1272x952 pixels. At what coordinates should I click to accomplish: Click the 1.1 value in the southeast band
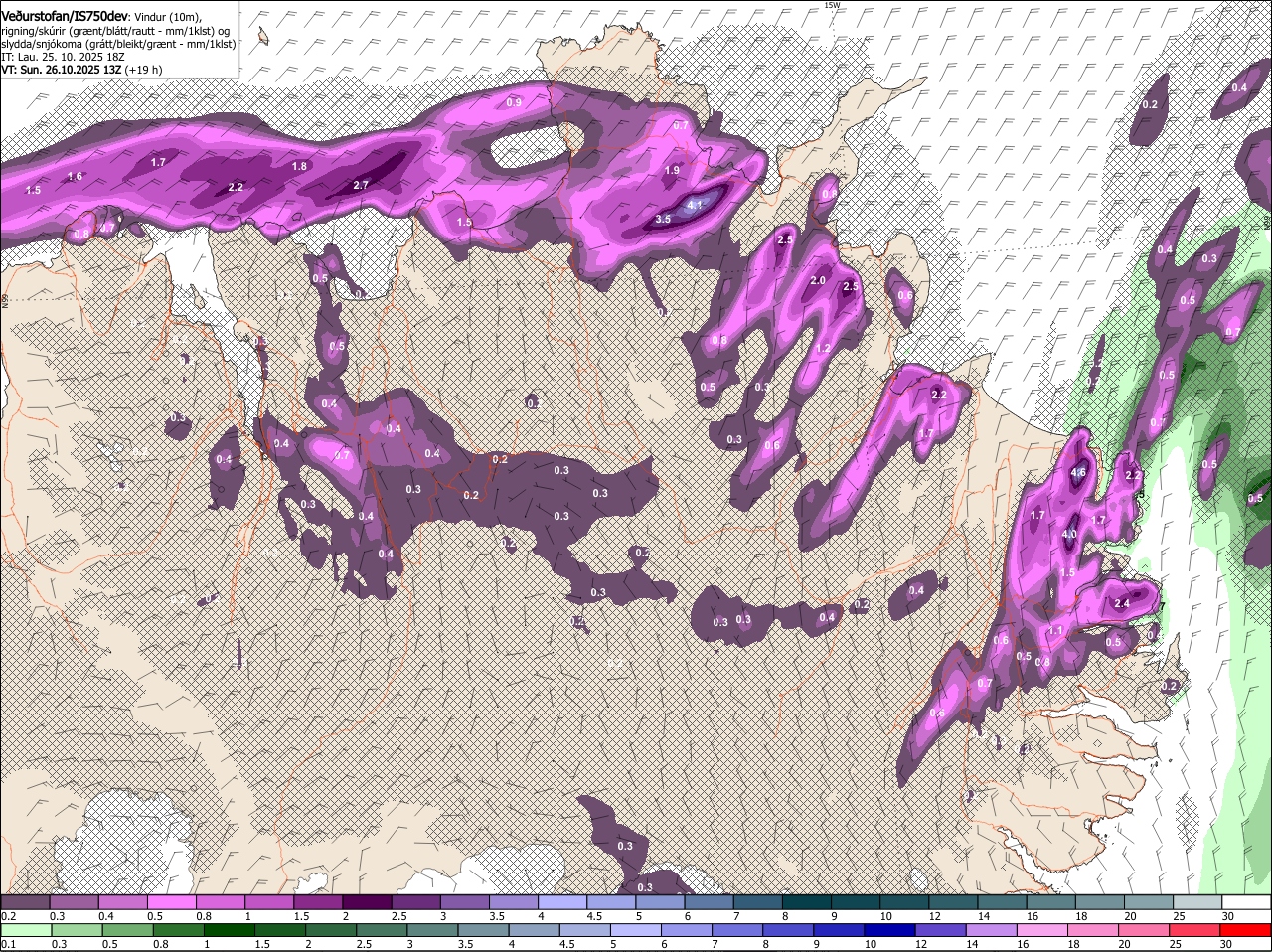(1057, 631)
